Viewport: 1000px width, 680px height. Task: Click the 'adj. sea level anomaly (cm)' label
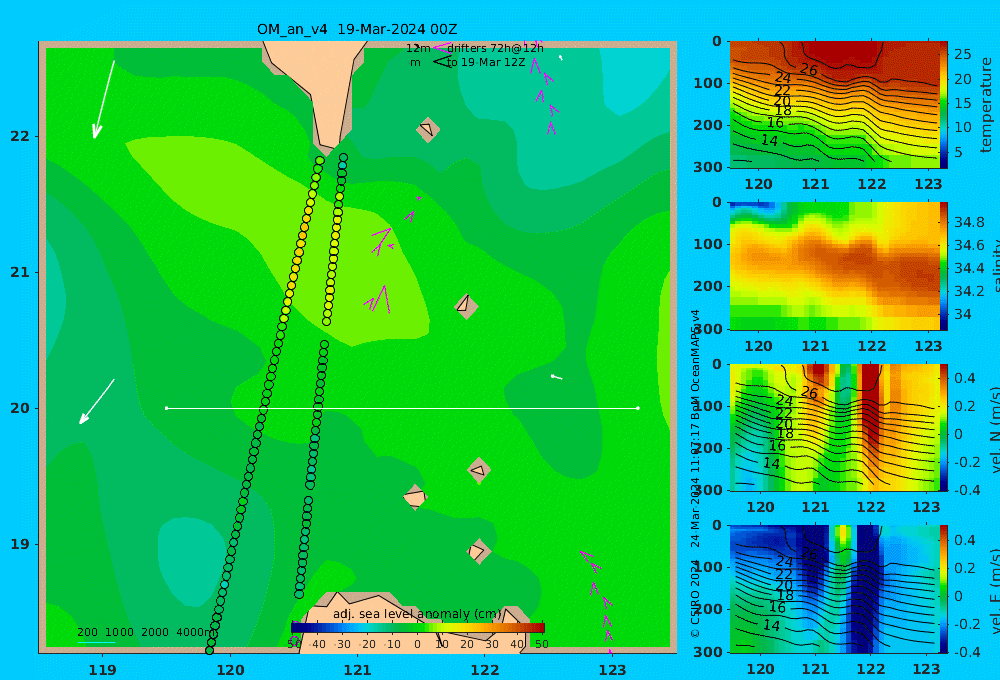coord(417,614)
